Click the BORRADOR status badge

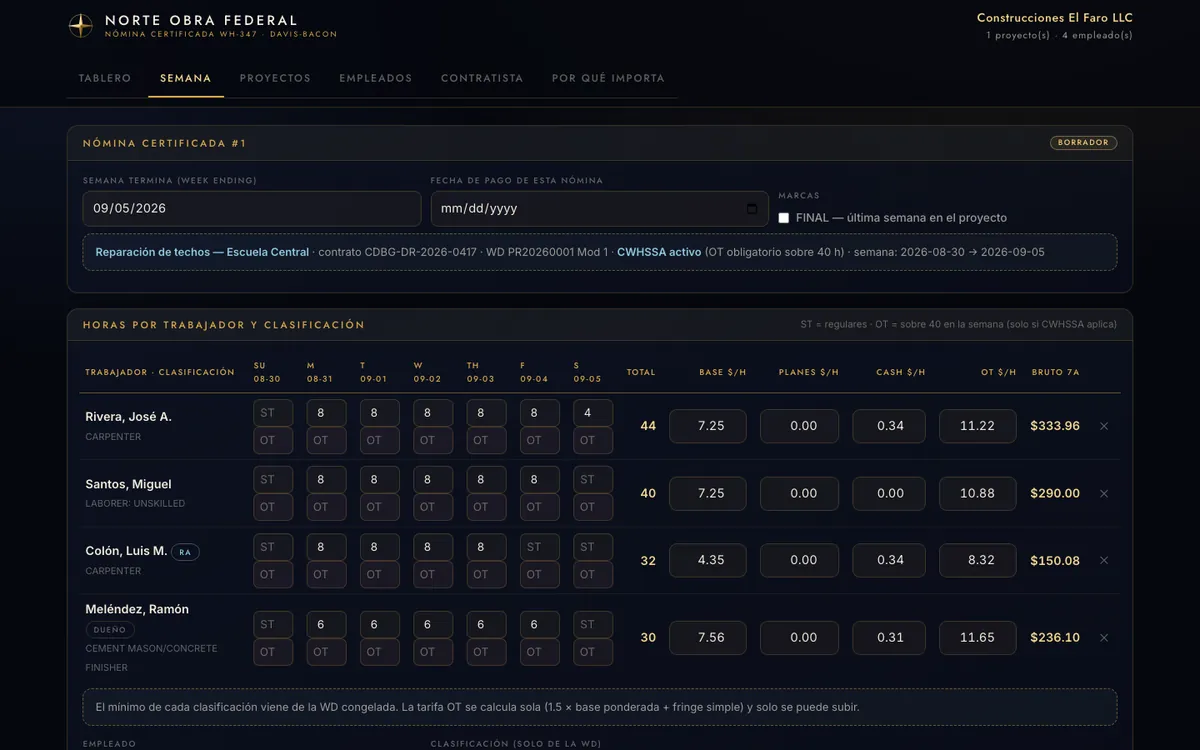click(x=1083, y=143)
